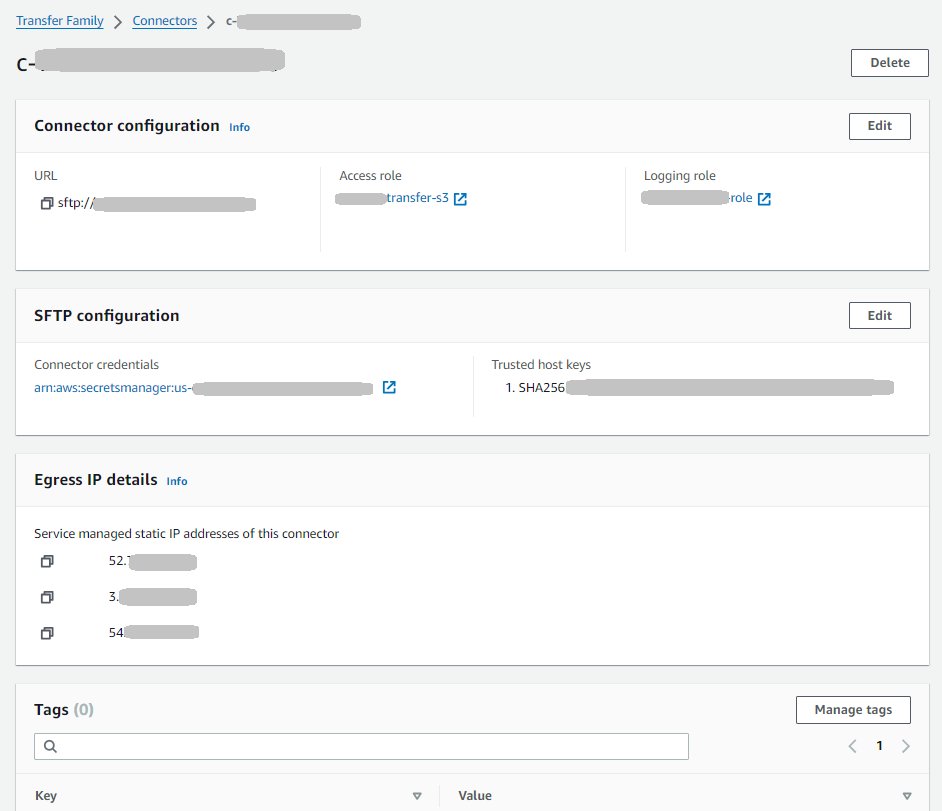
Task: Click the Trusted host keys label
Action: 541,365
